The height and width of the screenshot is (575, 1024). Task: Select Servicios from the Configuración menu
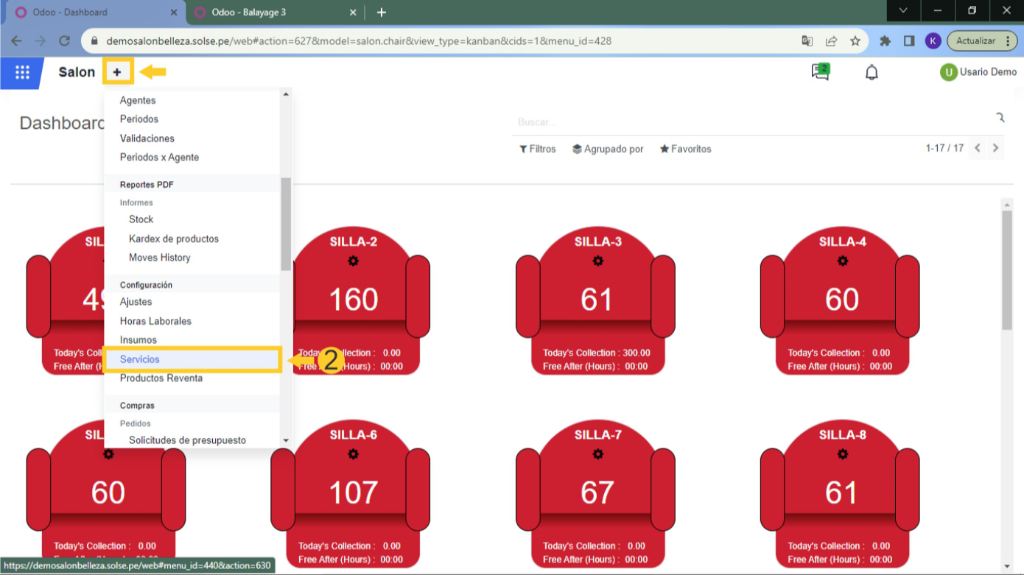[140, 359]
